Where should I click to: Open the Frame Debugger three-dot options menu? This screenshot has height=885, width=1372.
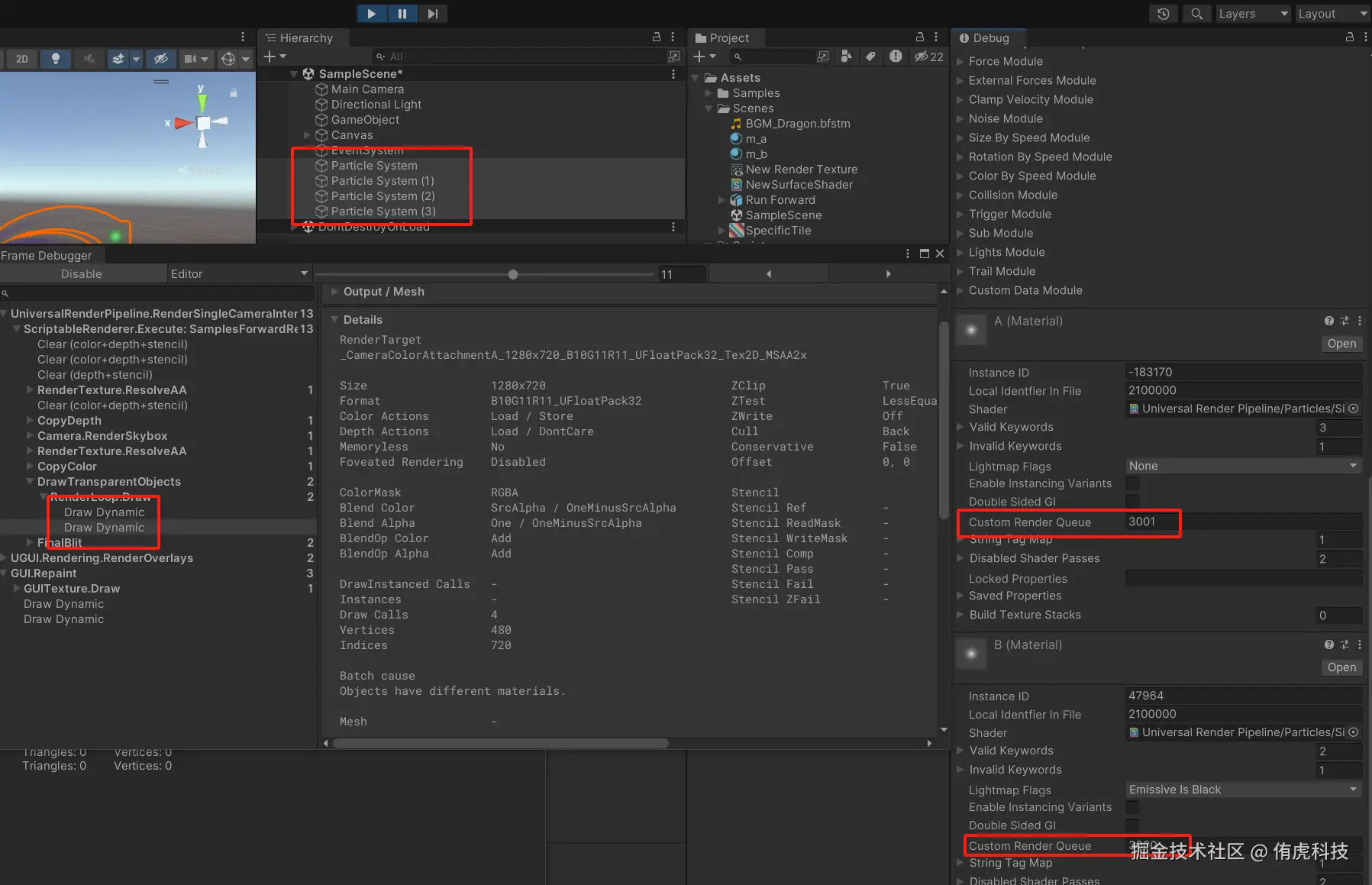908,254
